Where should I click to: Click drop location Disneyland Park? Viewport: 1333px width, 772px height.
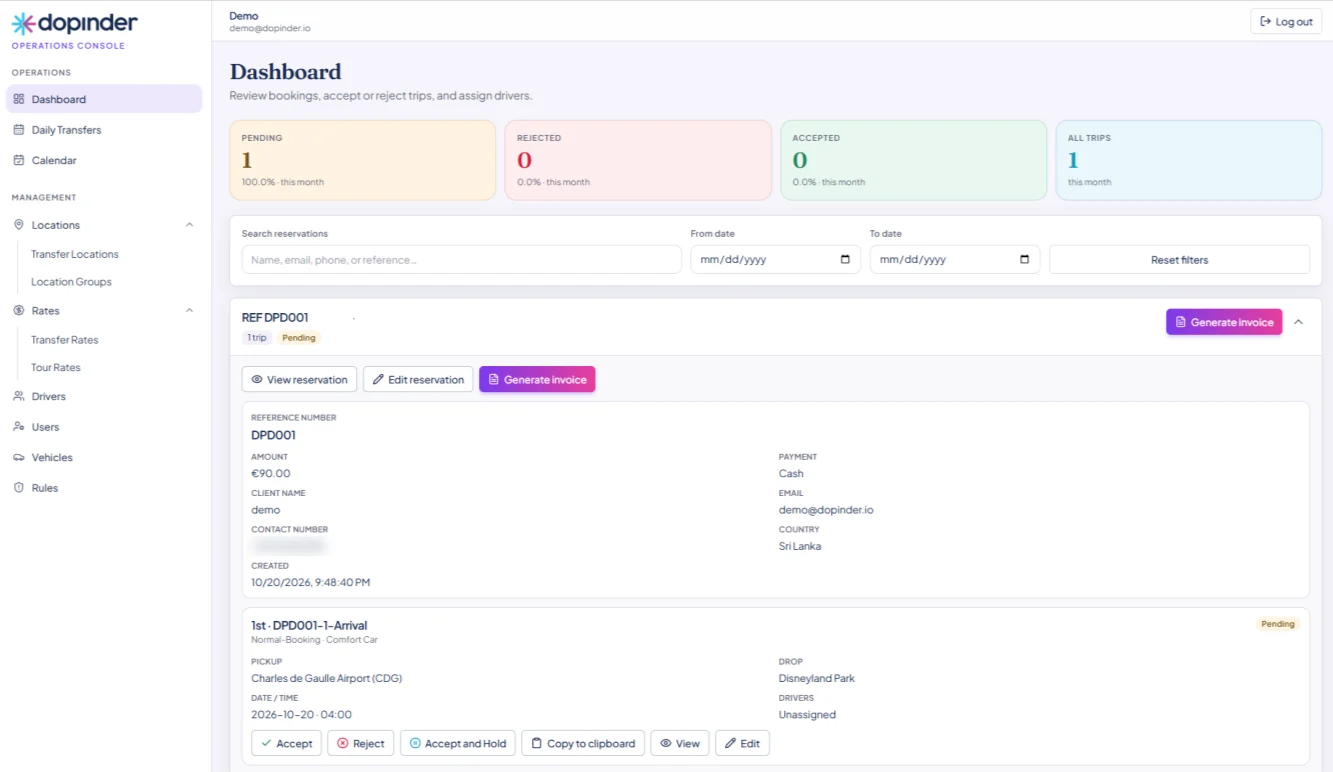click(817, 679)
